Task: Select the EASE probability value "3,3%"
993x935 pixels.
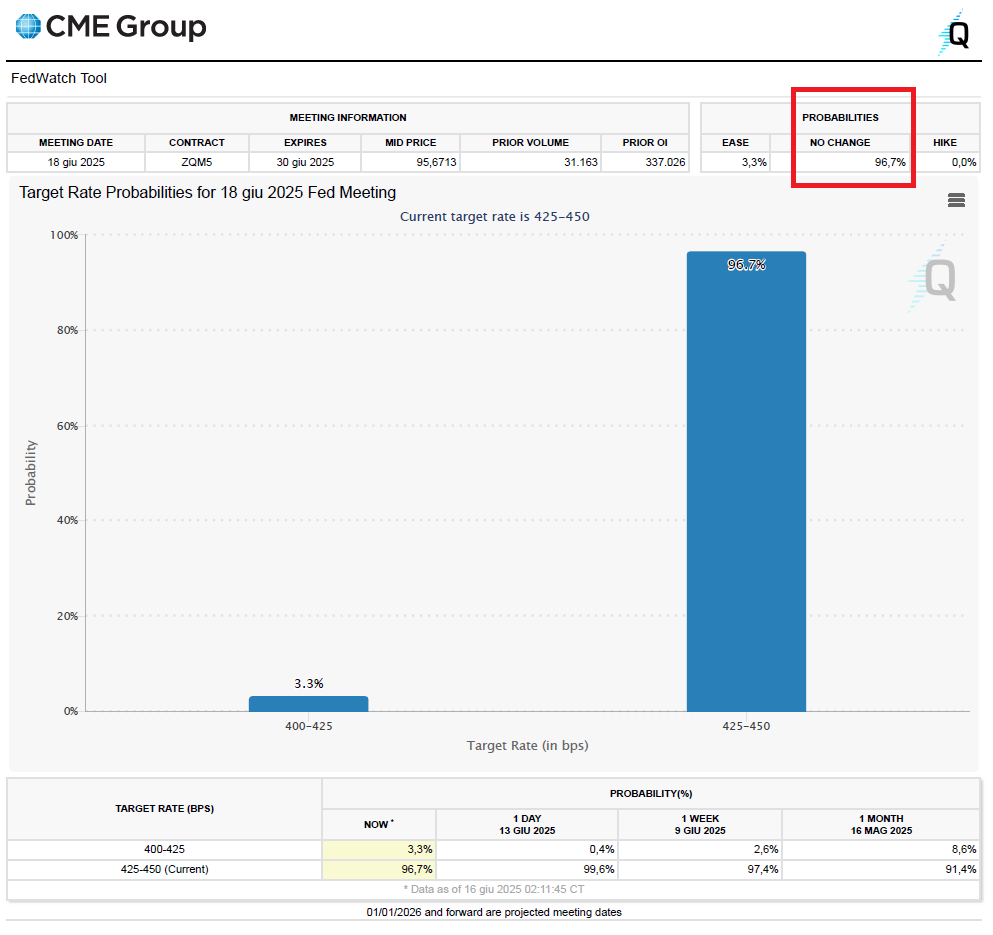Action: coord(754,162)
